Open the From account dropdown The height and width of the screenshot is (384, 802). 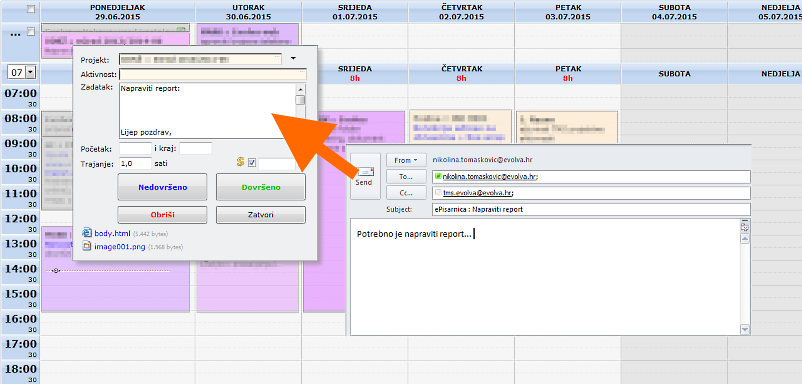[x=406, y=160]
